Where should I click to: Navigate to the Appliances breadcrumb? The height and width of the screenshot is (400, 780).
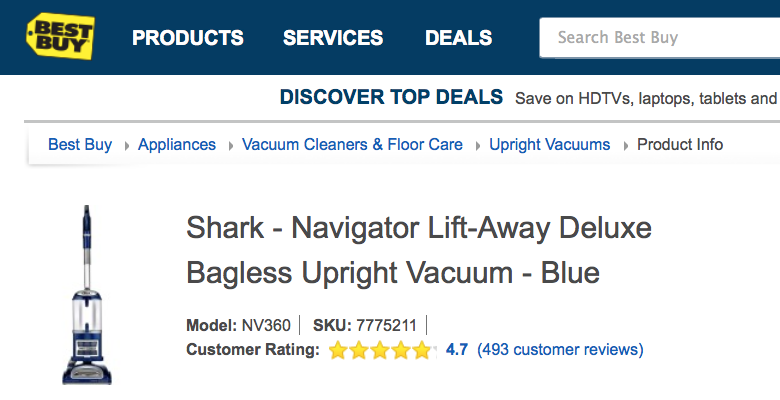177,144
